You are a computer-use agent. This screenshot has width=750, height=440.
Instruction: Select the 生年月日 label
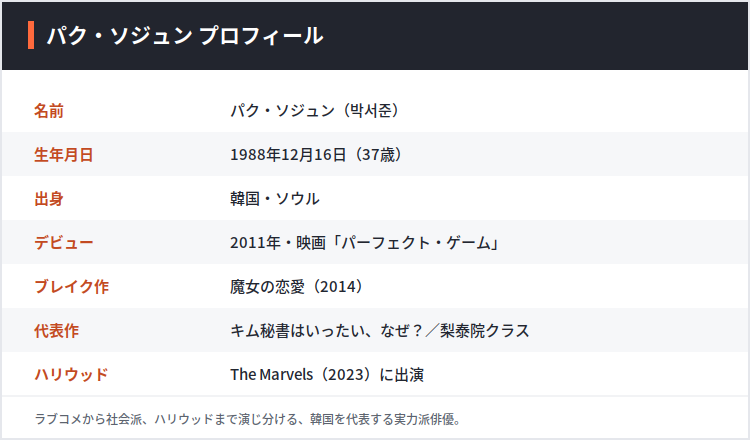[x=64, y=154]
